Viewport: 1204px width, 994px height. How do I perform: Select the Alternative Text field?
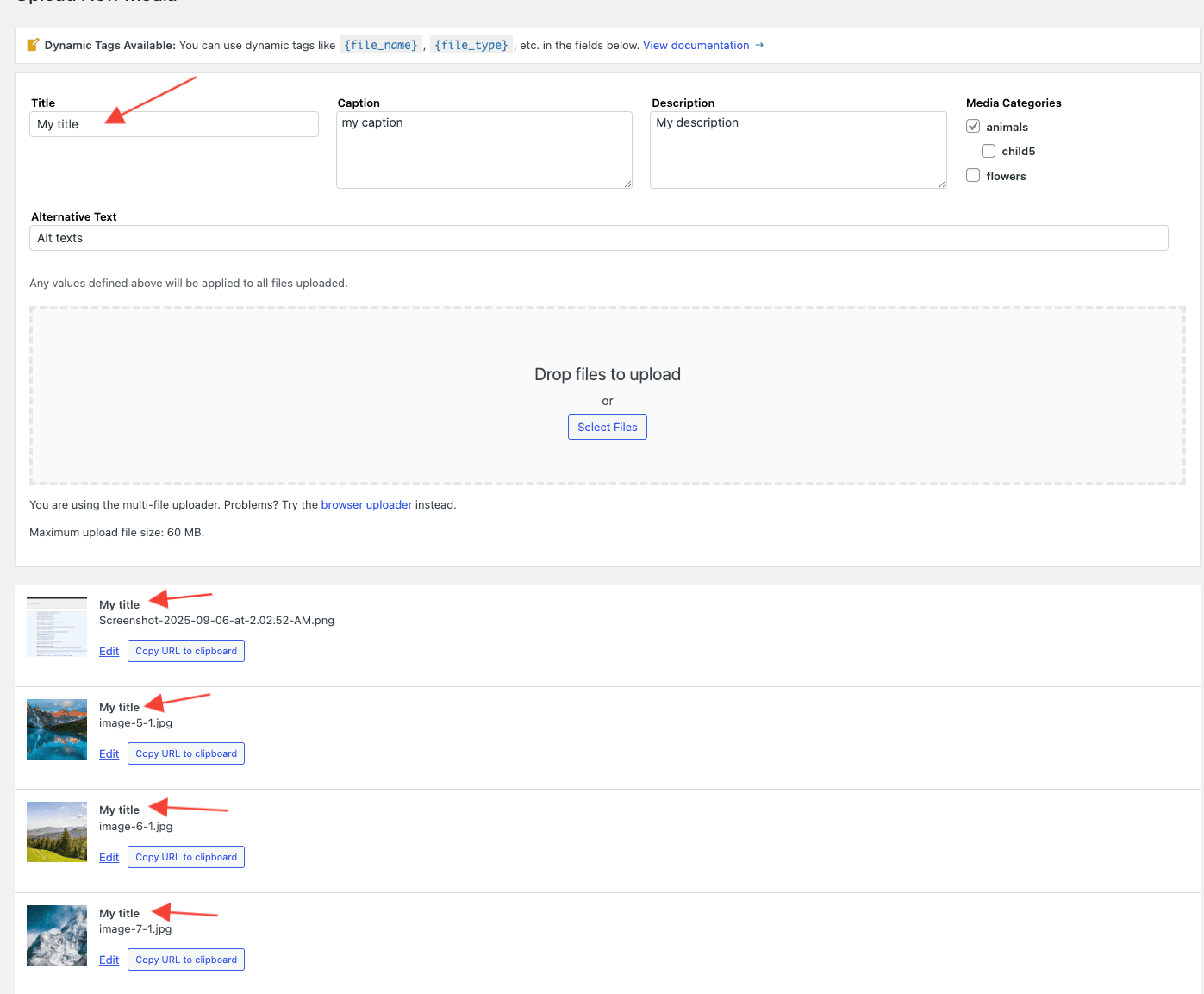(598, 238)
